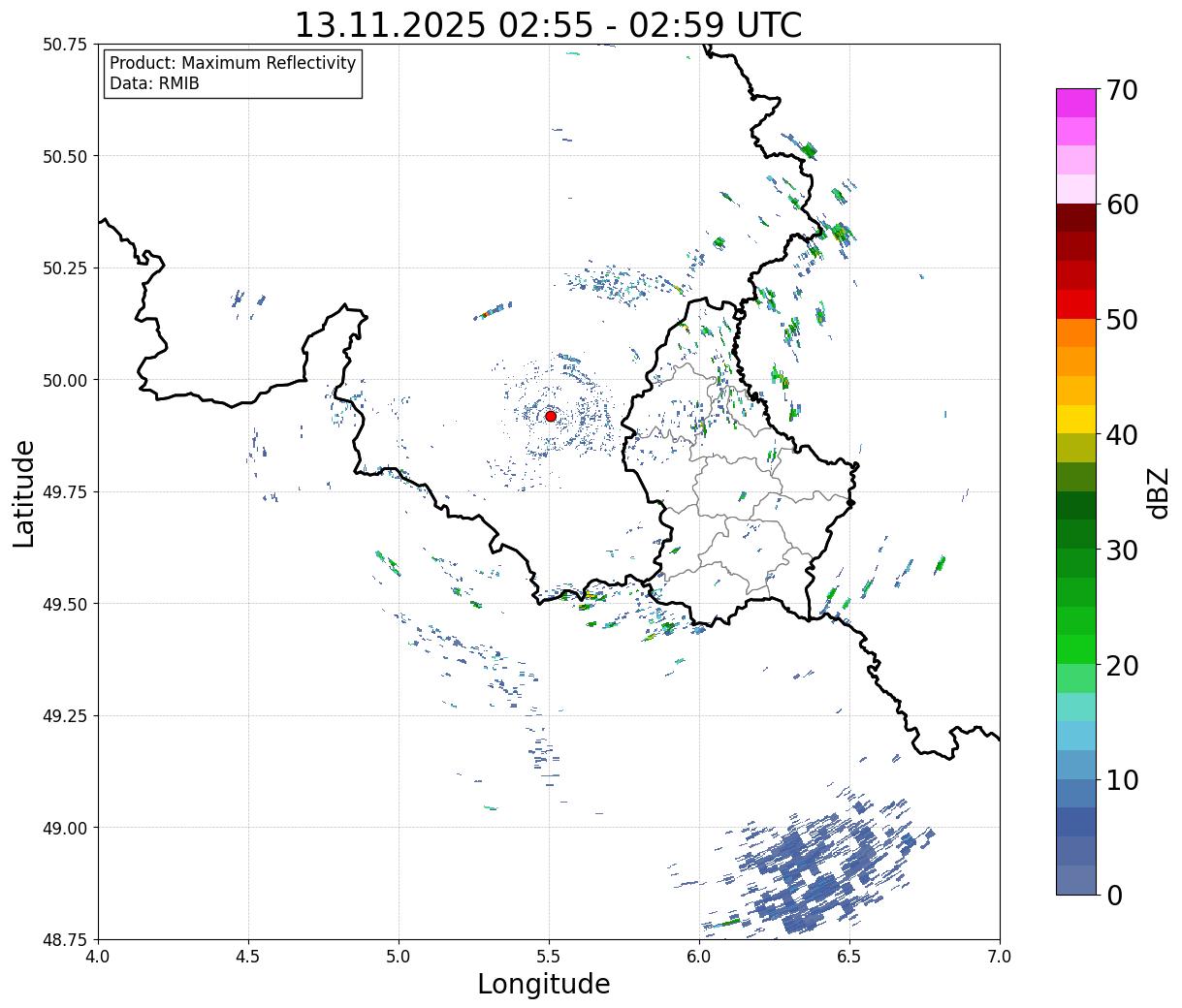This screenshot has width=1182, height=1008.
Task: Select the 'Product: Maximum Reflectivity' text line
Action: [233, 63]
